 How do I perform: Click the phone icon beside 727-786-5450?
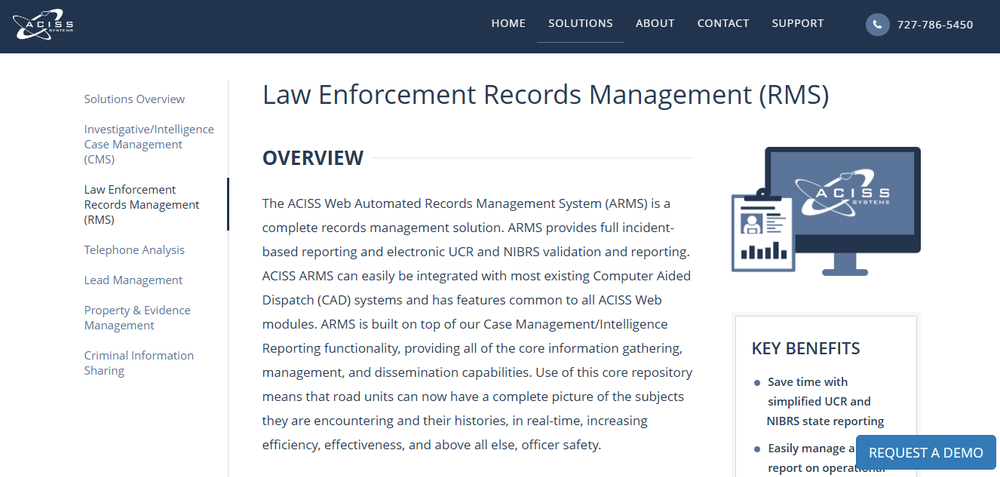[877, 24]
